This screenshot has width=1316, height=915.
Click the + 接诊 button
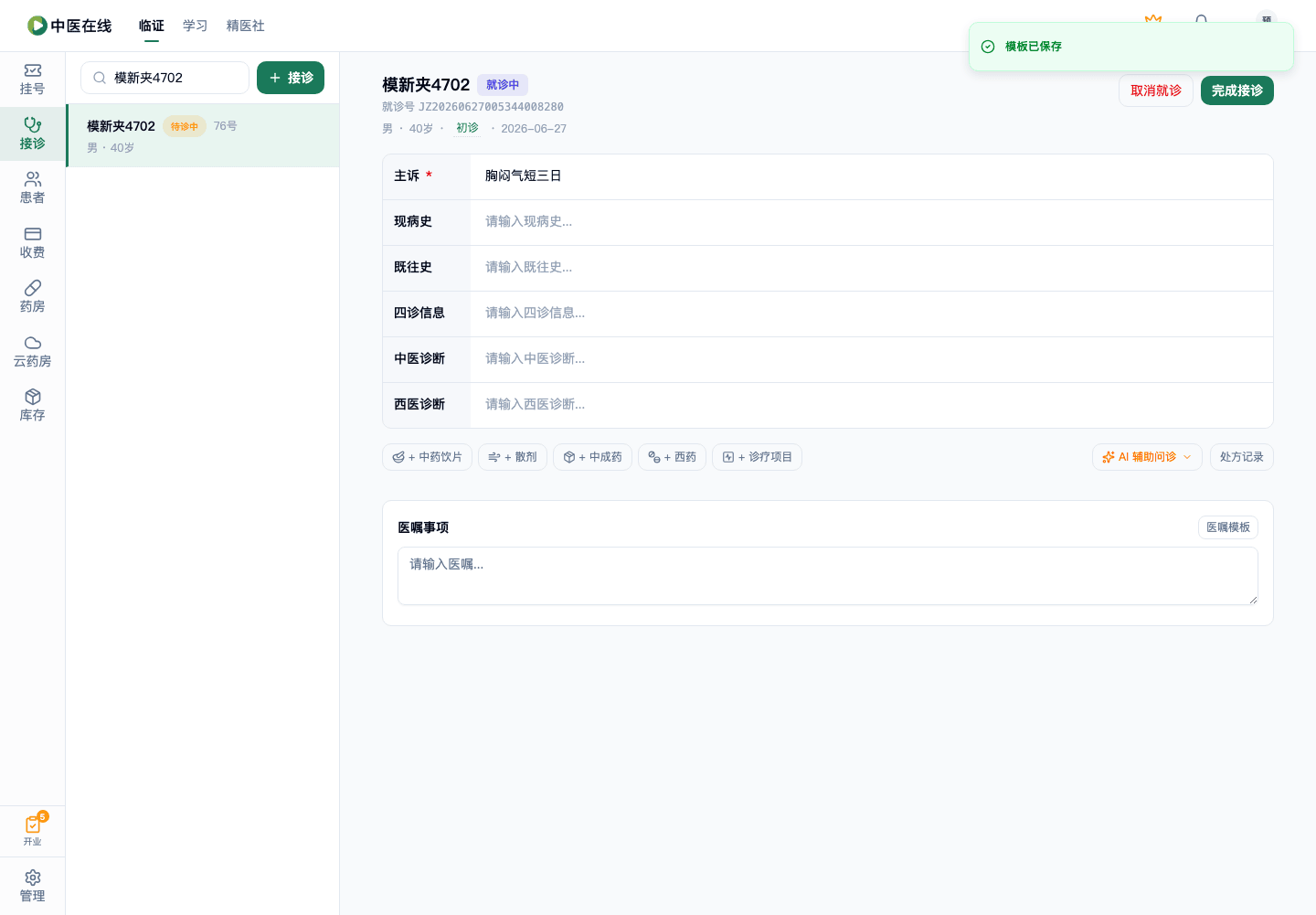click(x=291, y=78)
